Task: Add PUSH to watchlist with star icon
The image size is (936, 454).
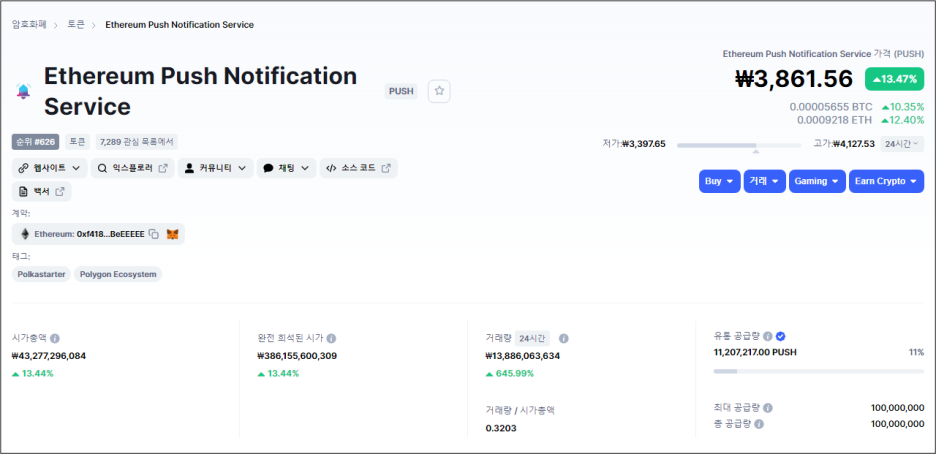Action: pyautogui.click(x=439, y=91)
